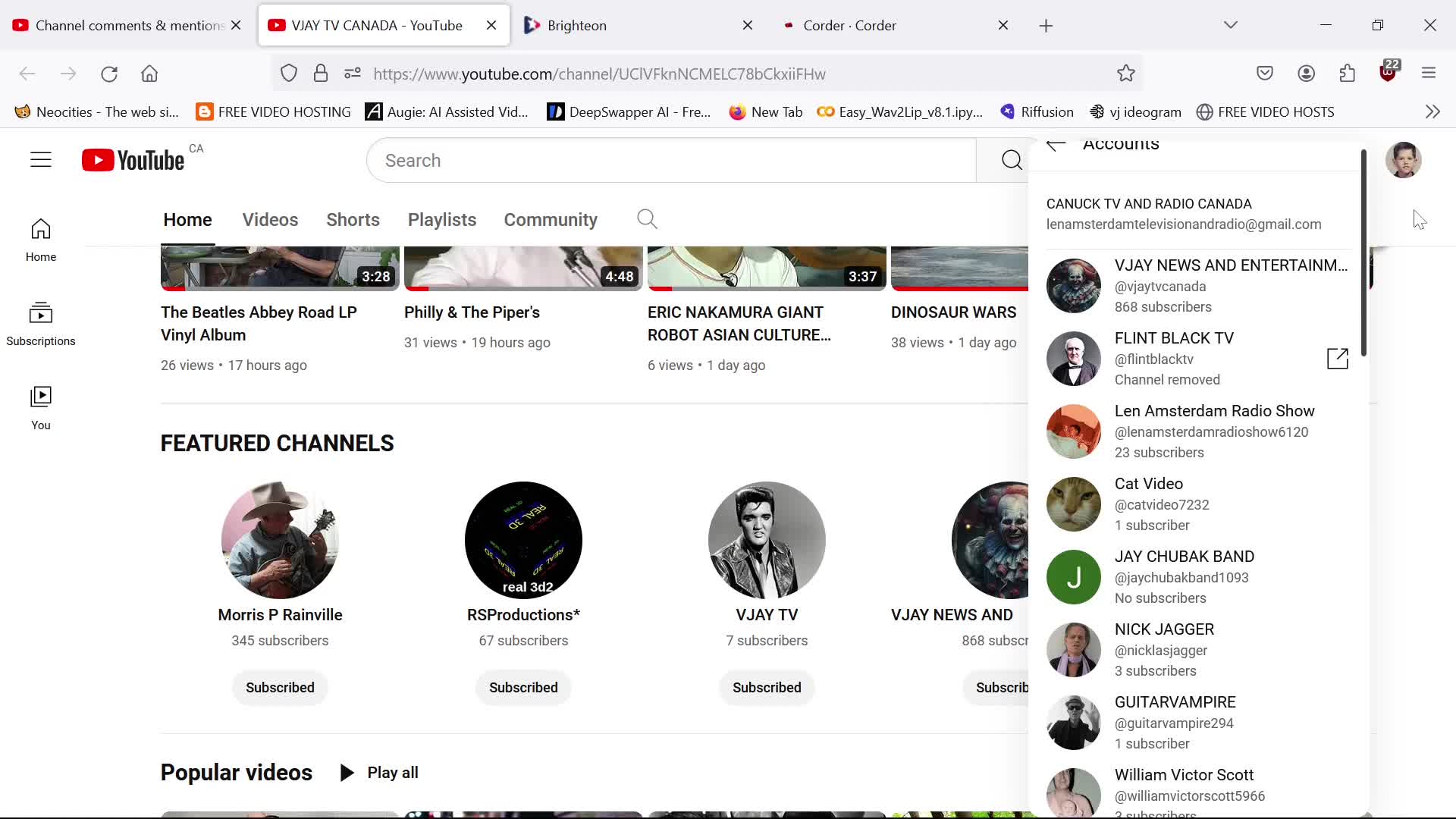Open the account avatar menu
The width and height of the screenshot is (1456, 819).
point(1403,160)
